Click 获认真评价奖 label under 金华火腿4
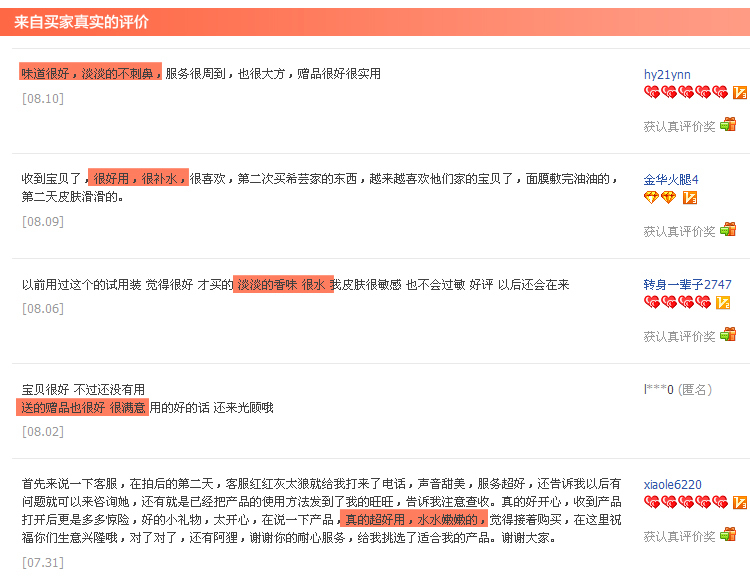The width and height of the screenshot is (750, 576). coord(679,232)
